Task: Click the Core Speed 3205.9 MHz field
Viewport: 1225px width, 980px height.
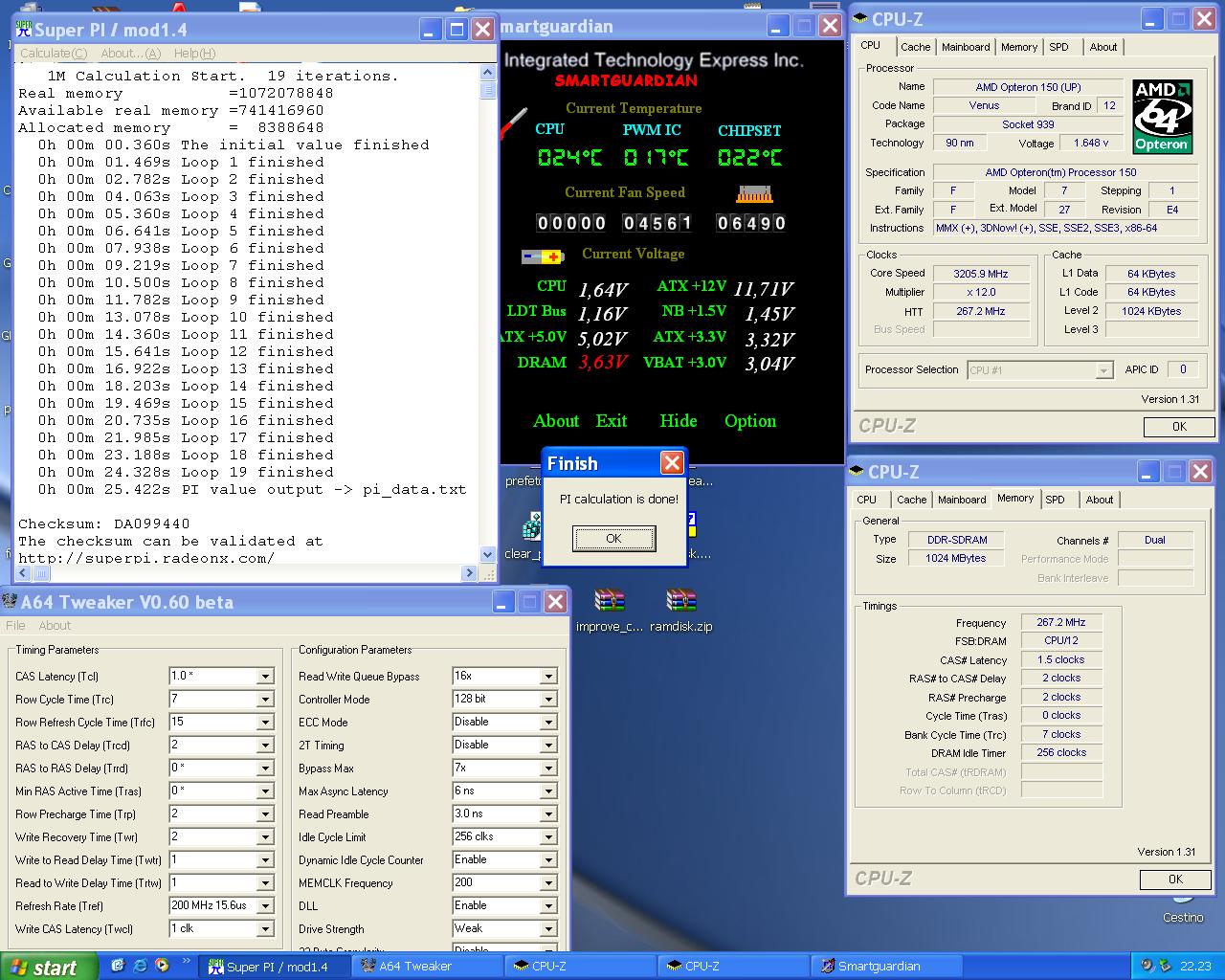Action: pyautogui.click(x=981, y=274)
